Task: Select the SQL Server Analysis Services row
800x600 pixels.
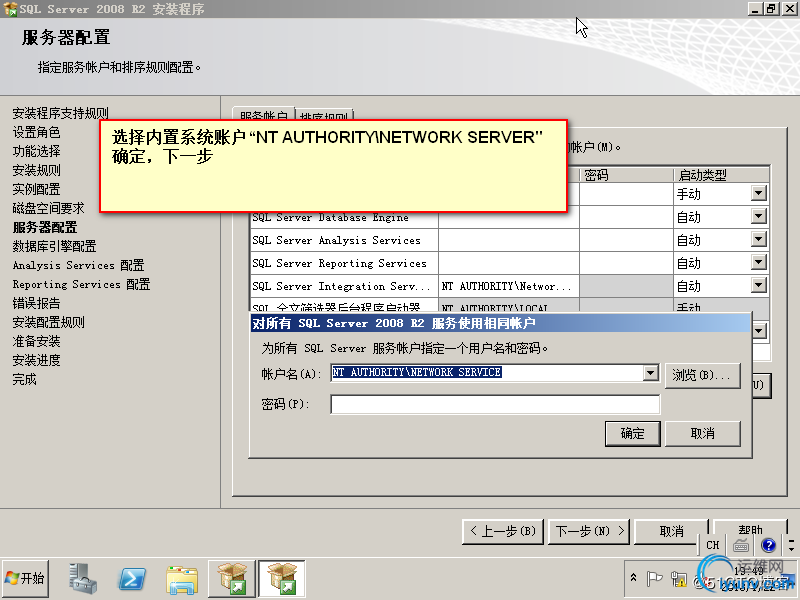Action: [x=344, y=240]
